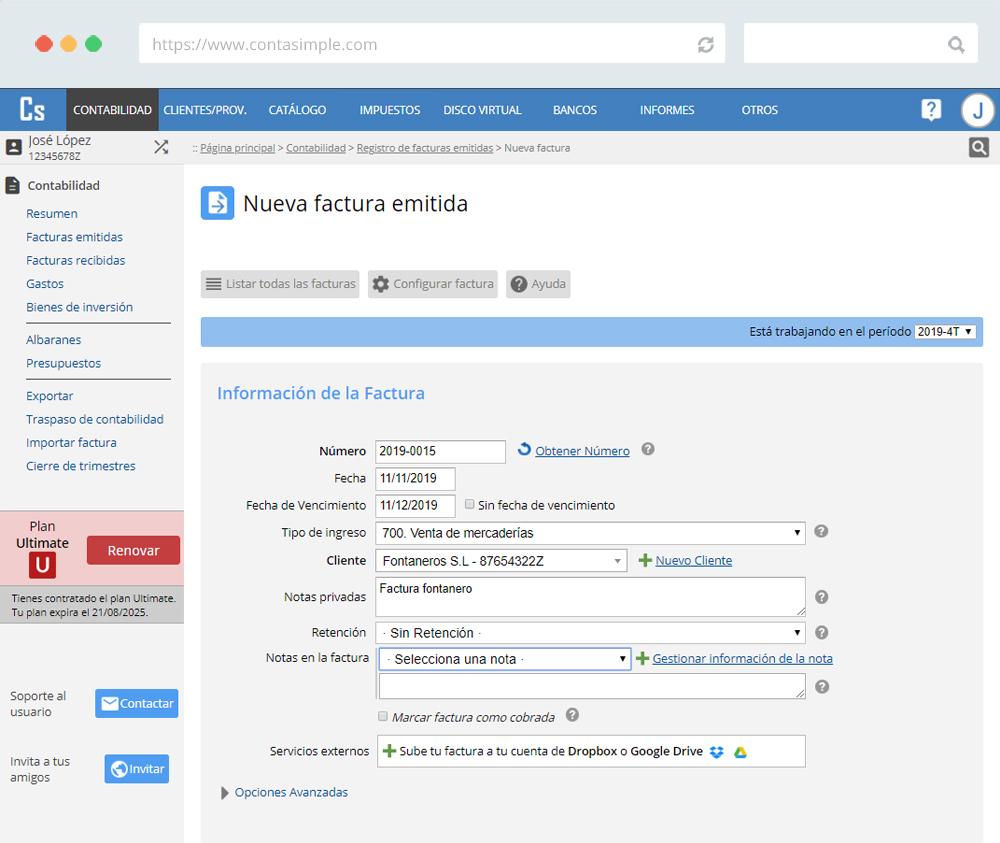The width and height of the screenshot is (1000, 843).
Task: Open the Nuevo Cliente link
Action: click(x=692, y=560)
